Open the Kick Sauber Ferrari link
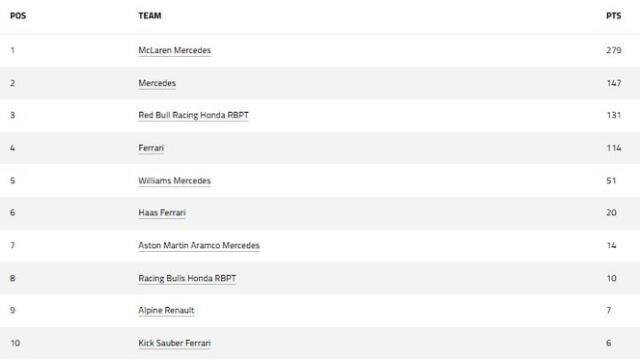Image resolution: width=640 pixels, height=361 pixels. coord(175,343)
